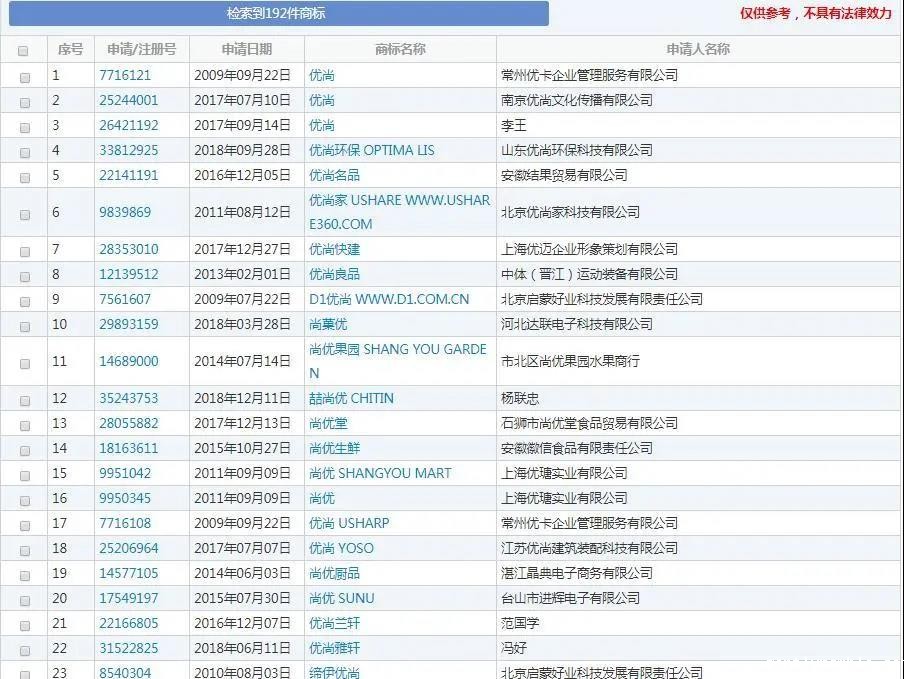Open registration number 25244001
Image resolution: width=904 pixels, height=679 pixels.
pyautogui.click(x=128, y=100)
